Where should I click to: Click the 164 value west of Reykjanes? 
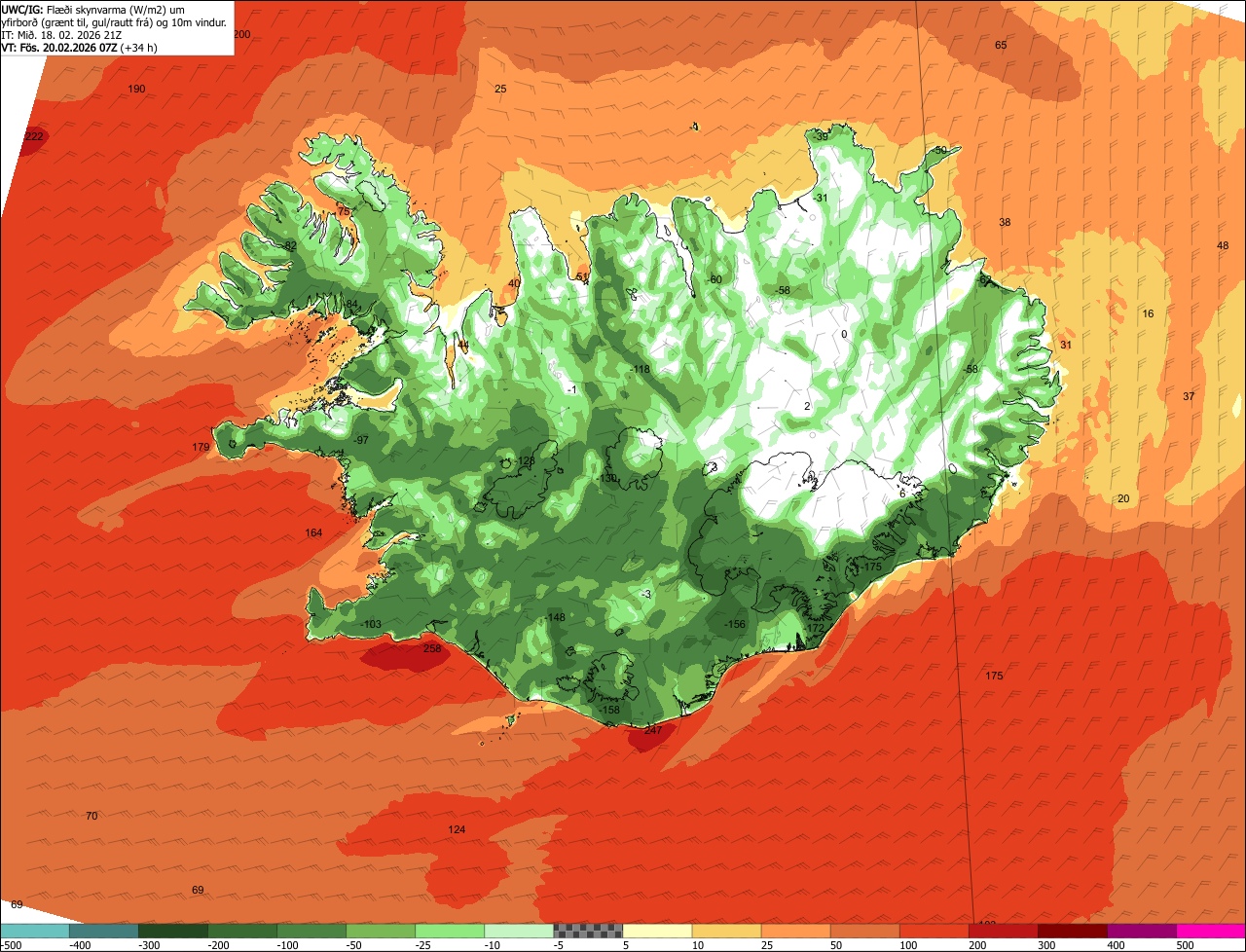click(313, 532)
